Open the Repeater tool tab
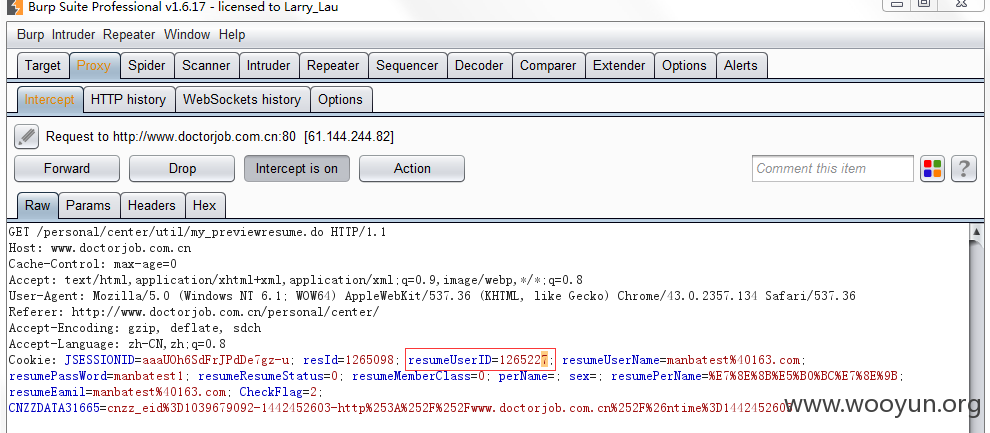 333,66
